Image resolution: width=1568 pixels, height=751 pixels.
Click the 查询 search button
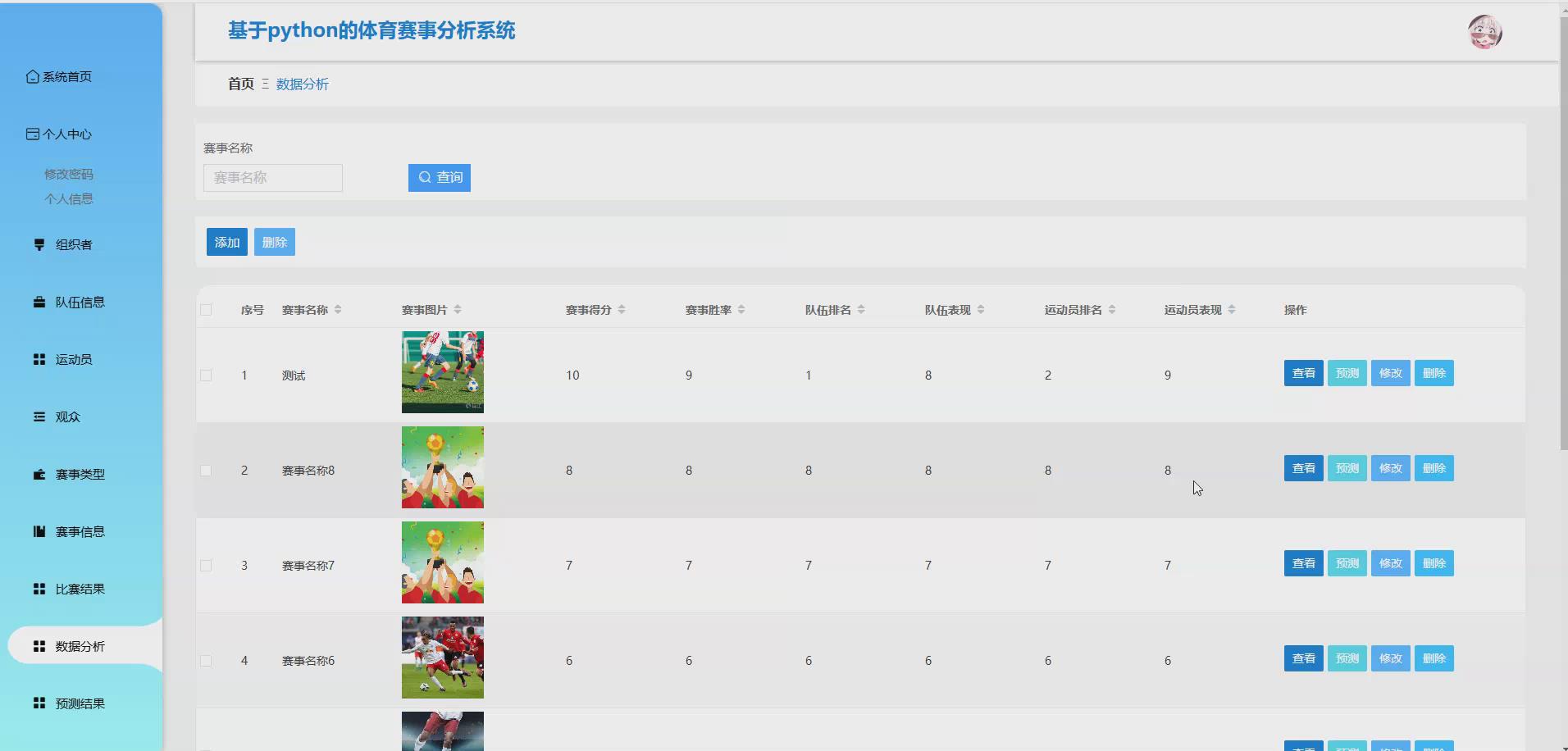click(440, 178)
